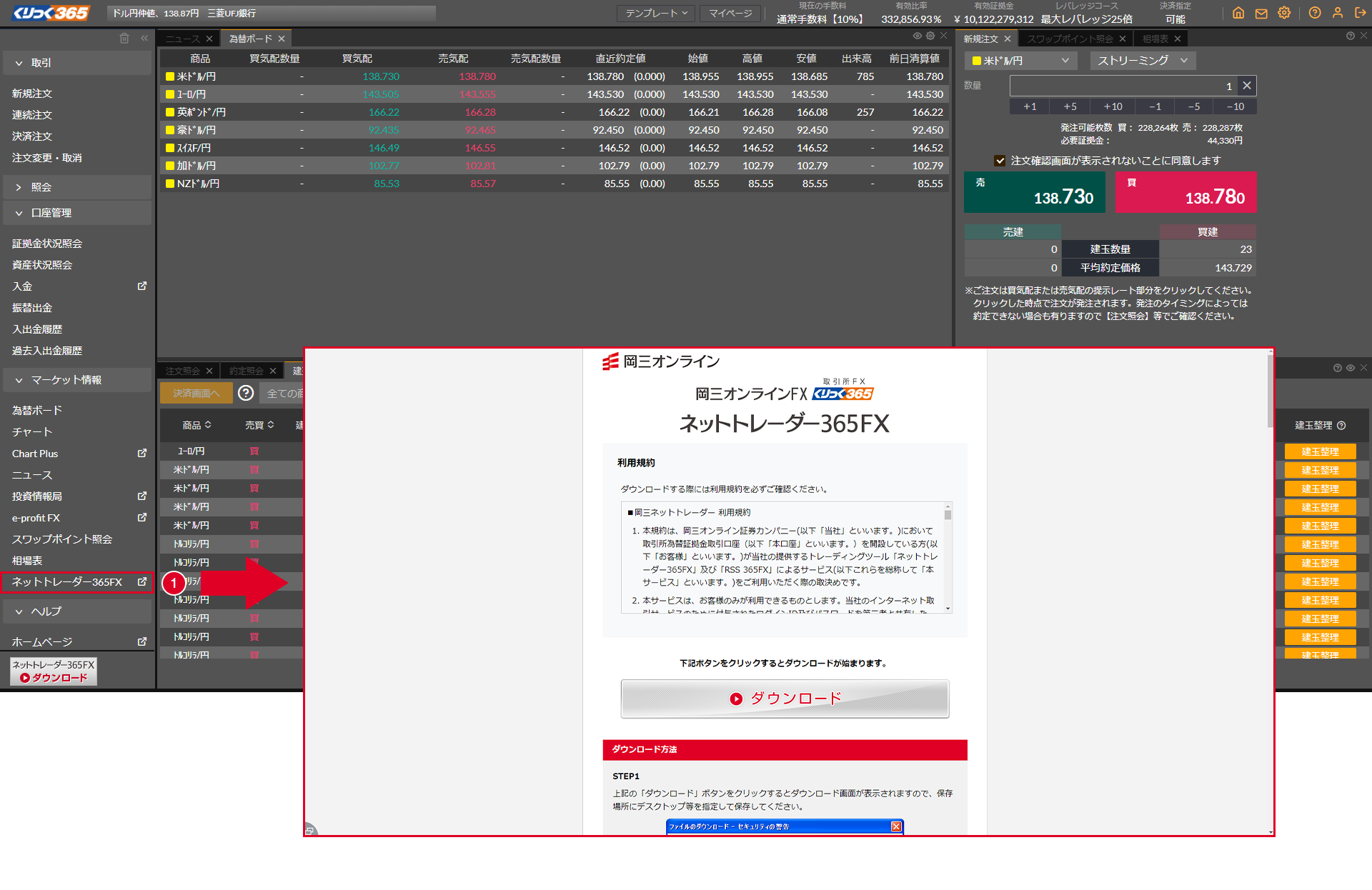1372x890 pixels.
Task: Click help icon next to 決済画面へ
Action: tap(246, 393)
